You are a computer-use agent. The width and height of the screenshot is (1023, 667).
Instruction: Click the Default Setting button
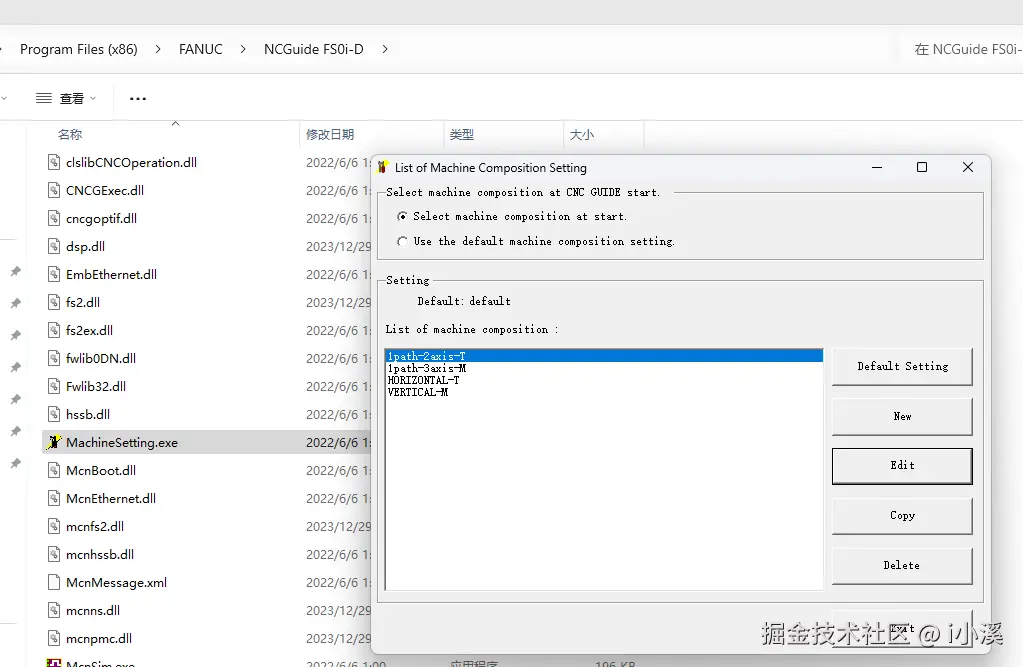click(902, 367)
